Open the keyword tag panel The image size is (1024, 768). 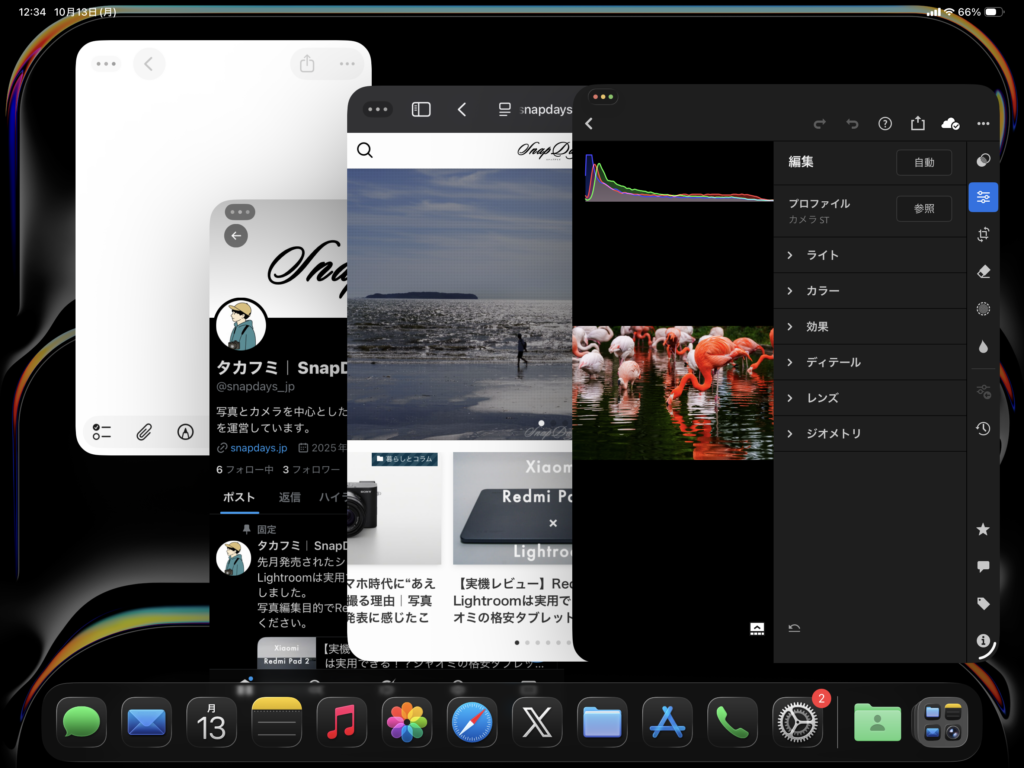pos(983,603)
